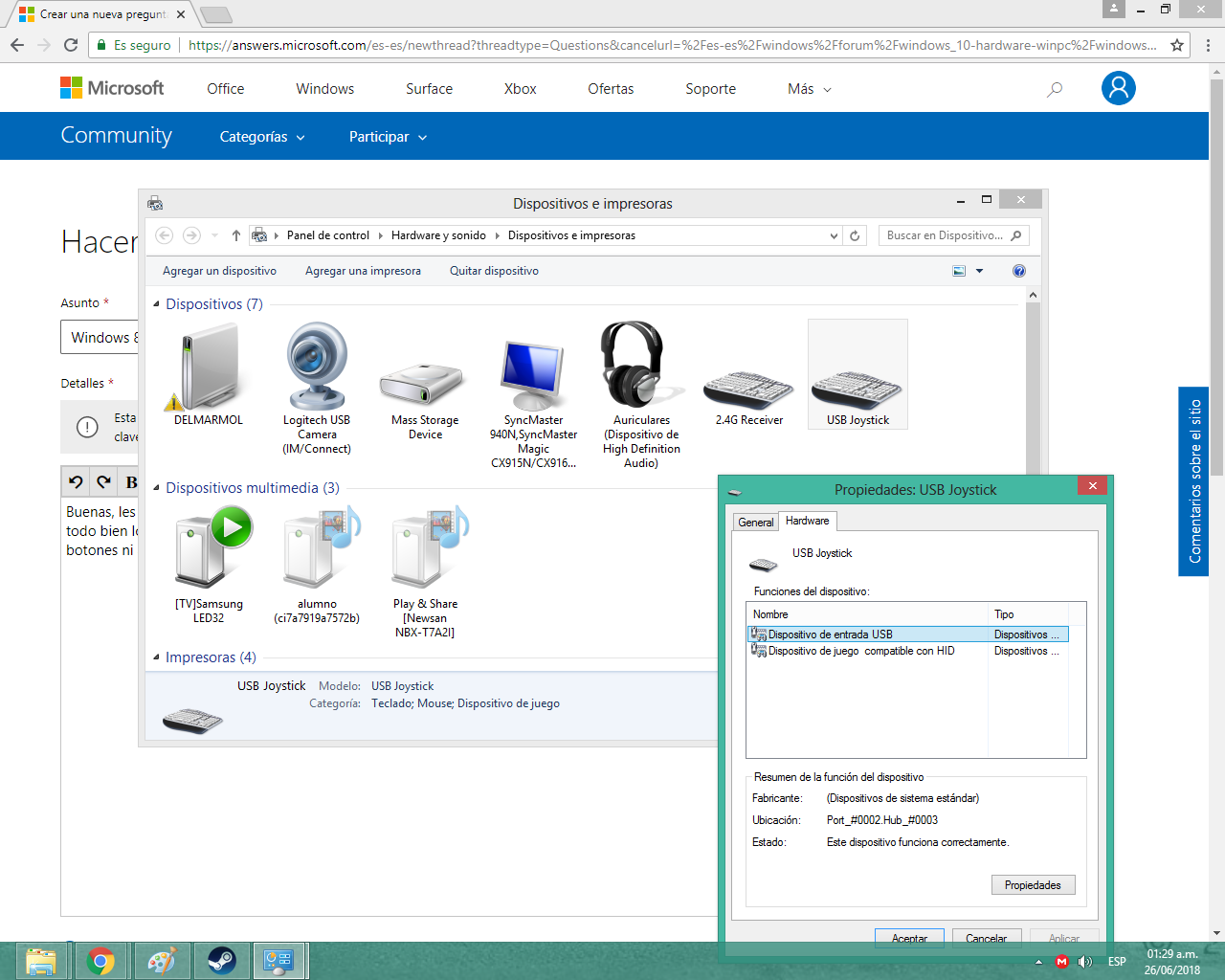Open Paint from the taskbar
1225x980 pixels.
point(162,961)
